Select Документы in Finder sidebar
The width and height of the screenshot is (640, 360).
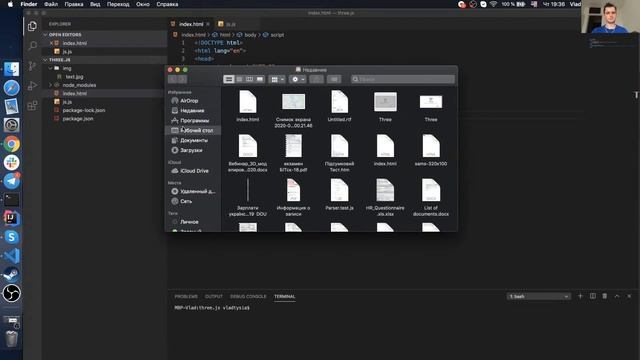pyautogui.click(x=193, y=140)
